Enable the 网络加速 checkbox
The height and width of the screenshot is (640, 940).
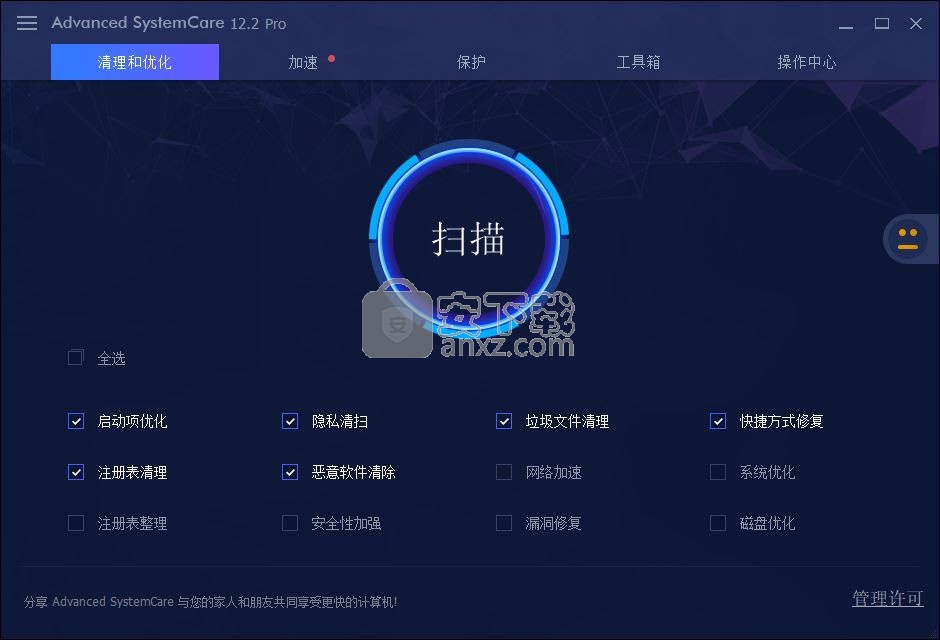click(x=504, y=472)
